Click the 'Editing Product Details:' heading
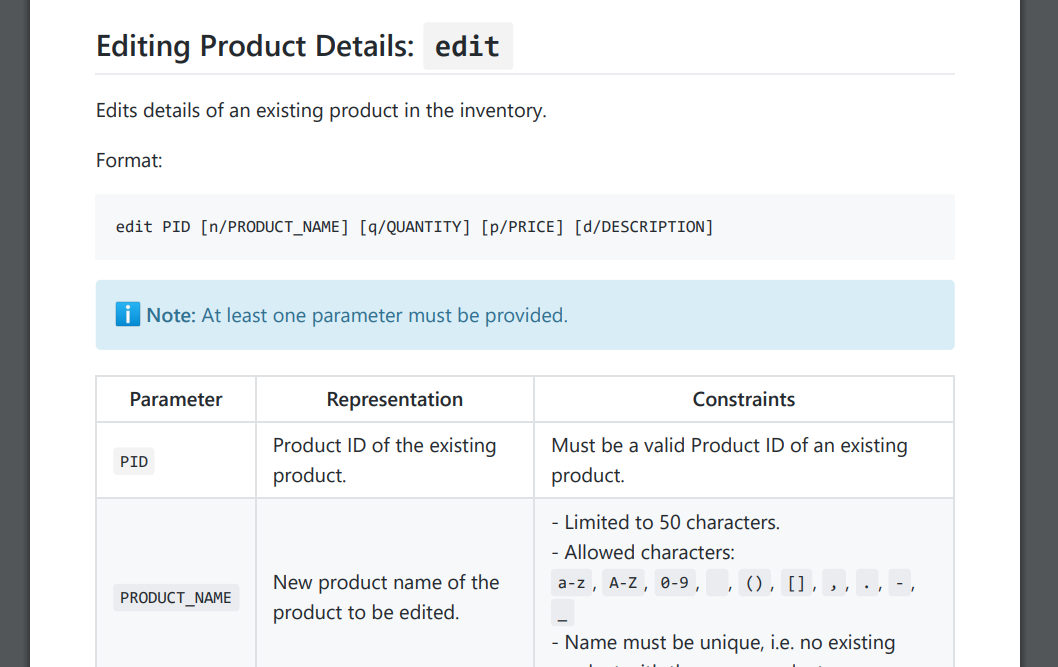 click(255, 46)
